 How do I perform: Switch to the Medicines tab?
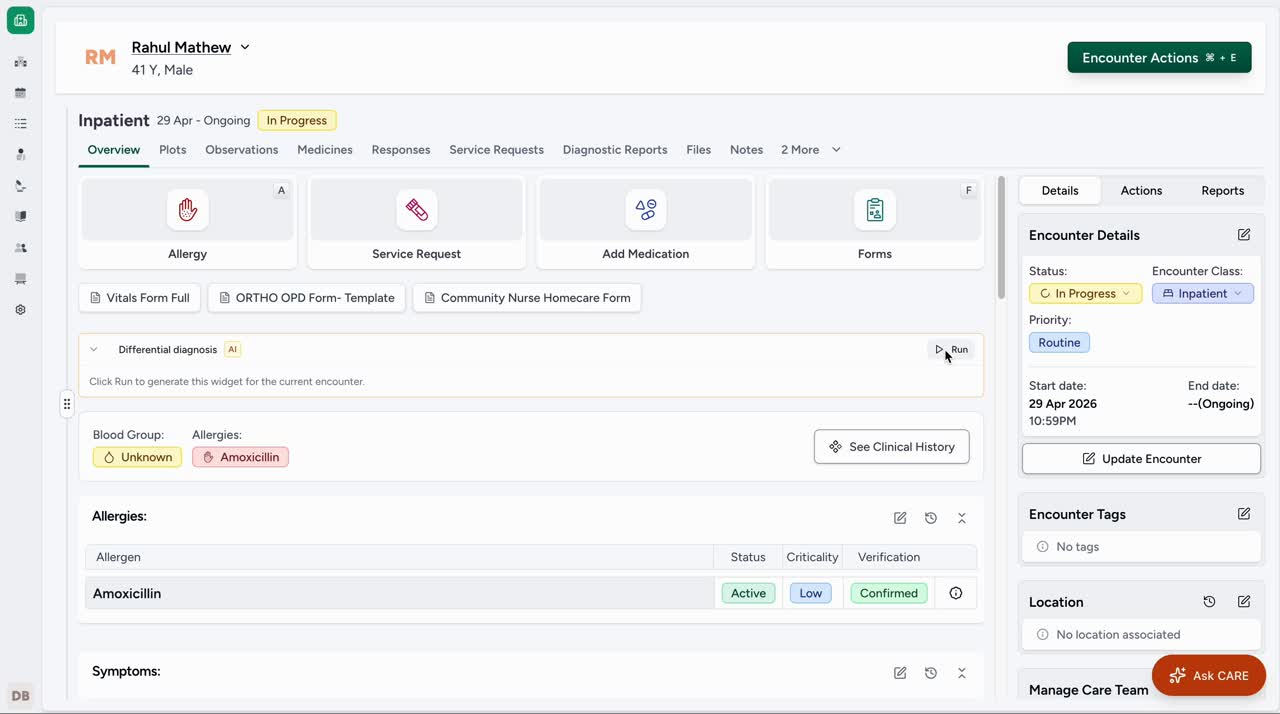(325, 150)
